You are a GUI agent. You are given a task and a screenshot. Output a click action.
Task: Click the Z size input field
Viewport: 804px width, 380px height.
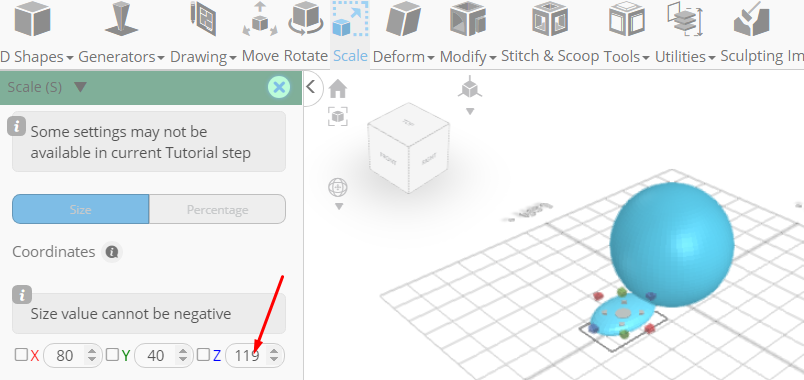click(254, 355)
